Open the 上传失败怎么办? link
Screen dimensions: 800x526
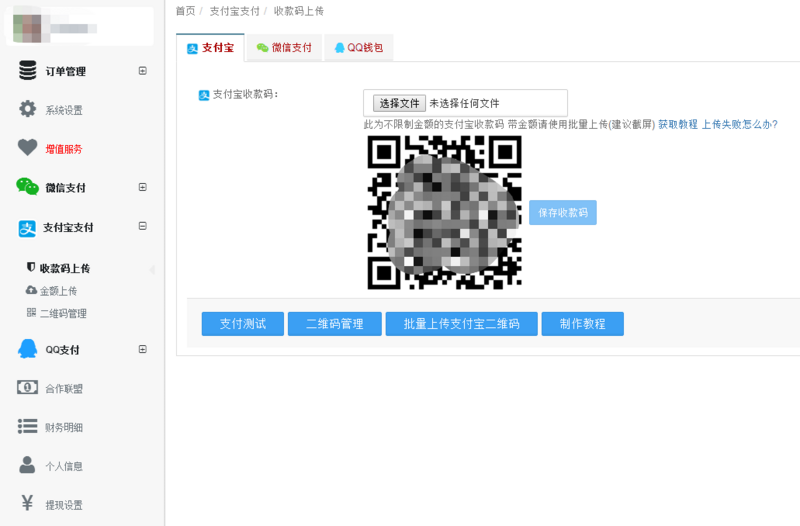pyautogui.click(x=740, y=124)
